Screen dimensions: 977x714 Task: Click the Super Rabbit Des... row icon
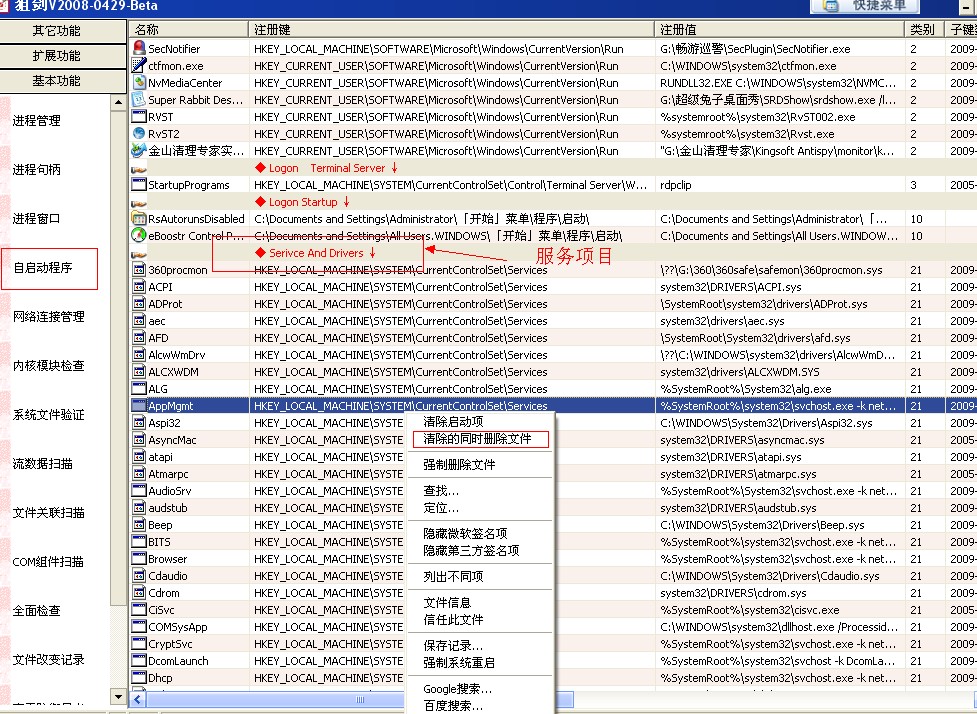[x=139, y=99]
